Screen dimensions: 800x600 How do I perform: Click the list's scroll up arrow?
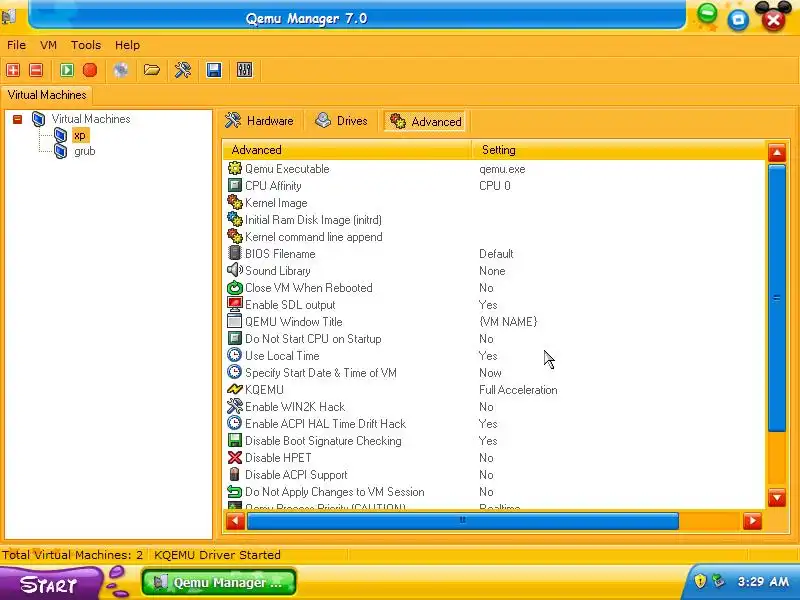[777, 153]
